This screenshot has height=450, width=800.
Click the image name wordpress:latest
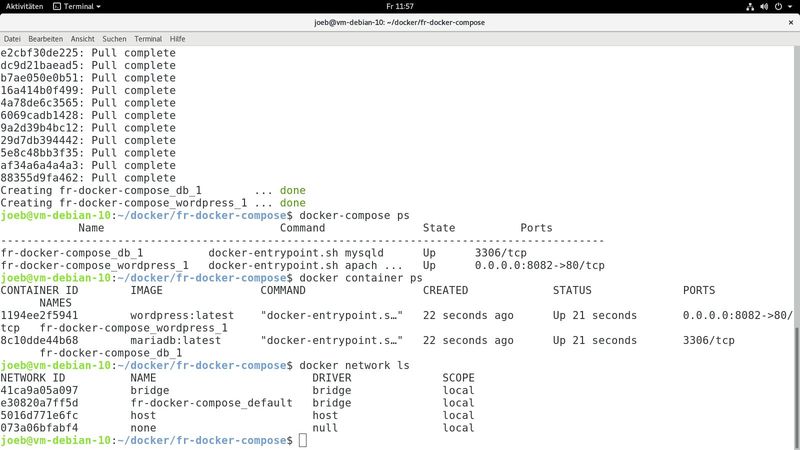pyautogui.click(x=182, y=315)
